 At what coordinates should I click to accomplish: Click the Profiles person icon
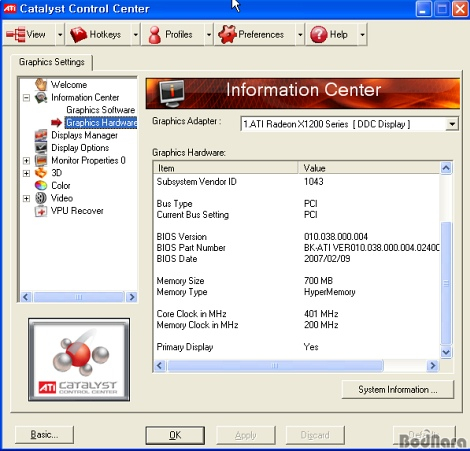[155, 35]
